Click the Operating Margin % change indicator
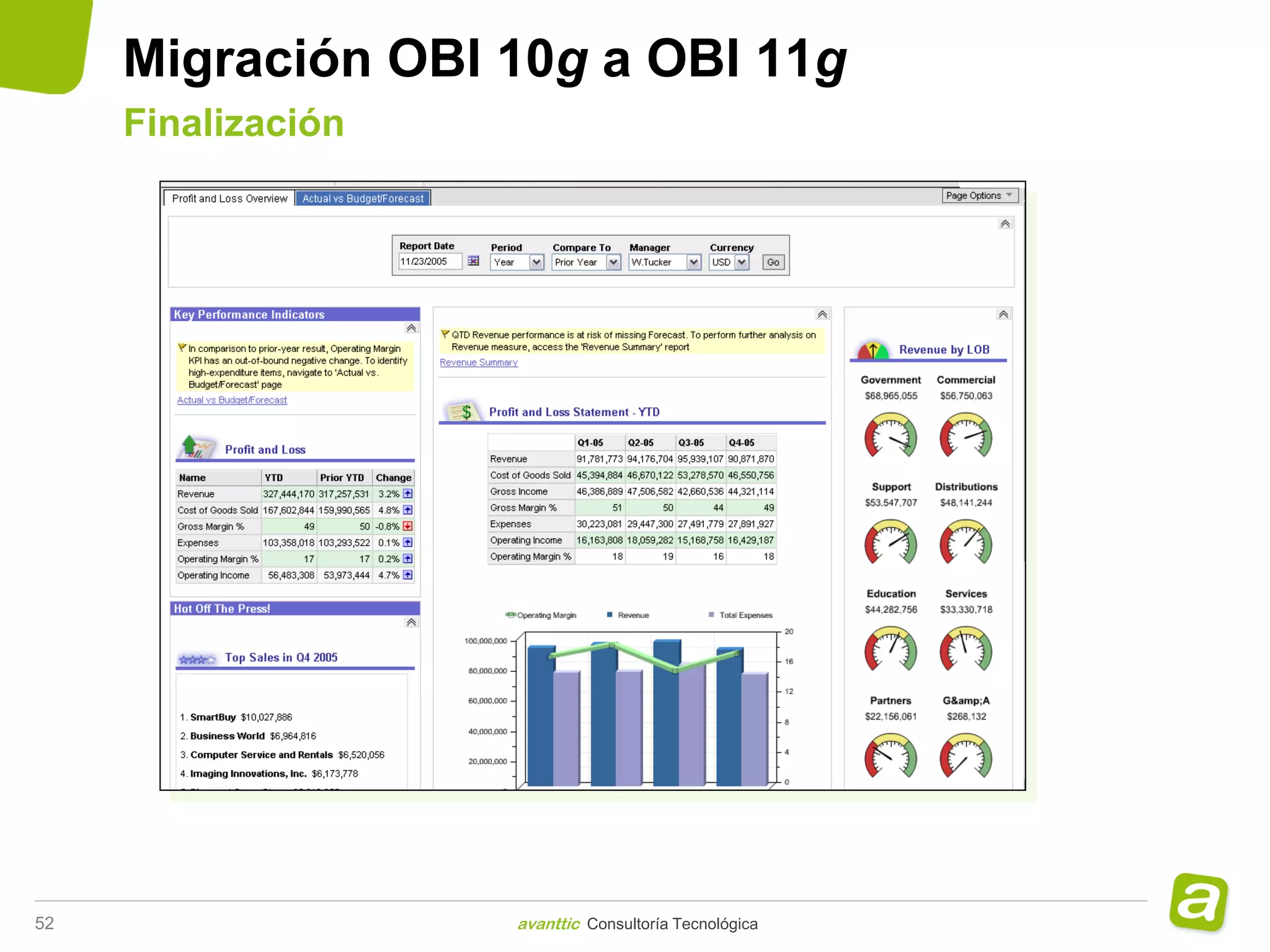1270x952 pixels. (407, 558)
